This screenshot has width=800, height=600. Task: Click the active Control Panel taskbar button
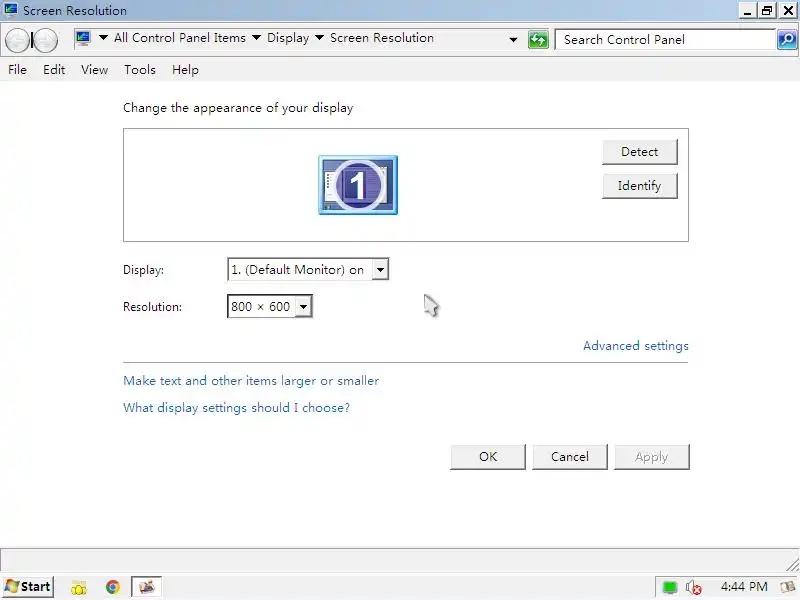coord(146,587)
